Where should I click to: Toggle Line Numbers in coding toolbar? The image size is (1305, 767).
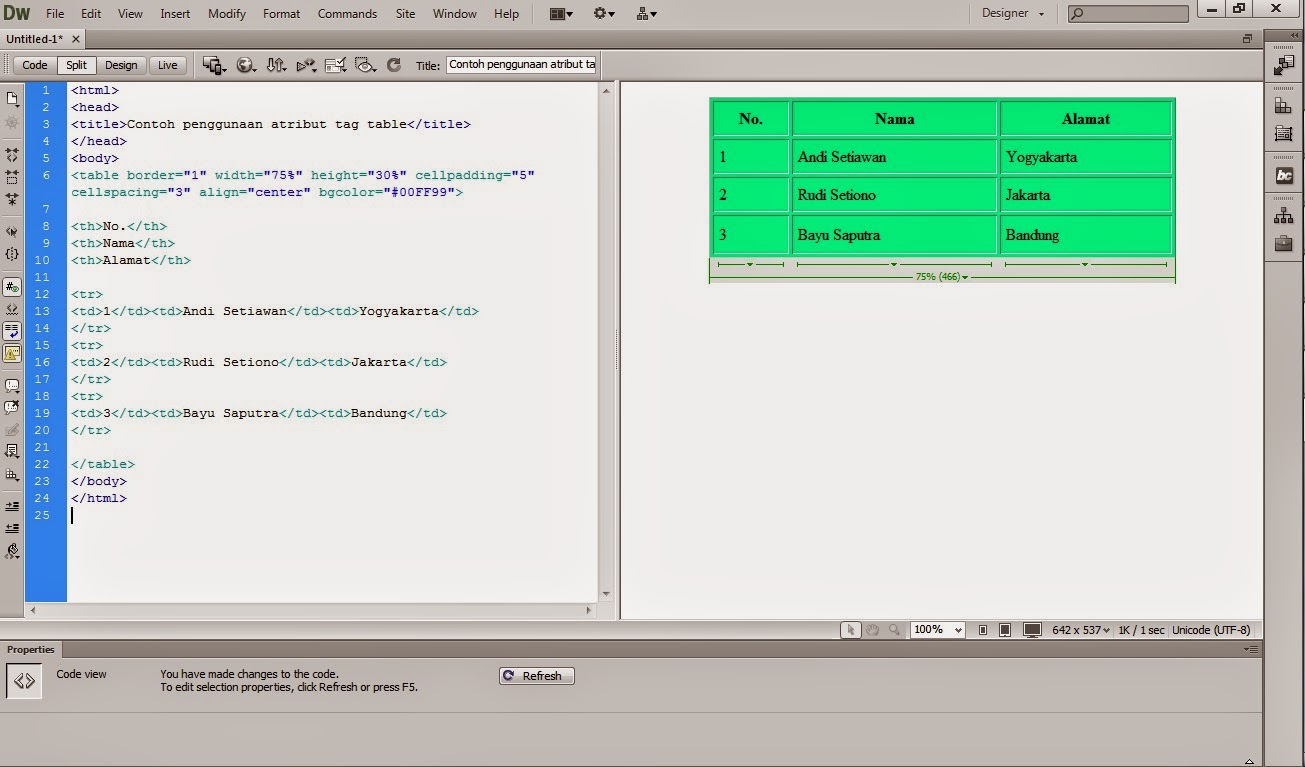pyautogui.click(x=12, y=287)
